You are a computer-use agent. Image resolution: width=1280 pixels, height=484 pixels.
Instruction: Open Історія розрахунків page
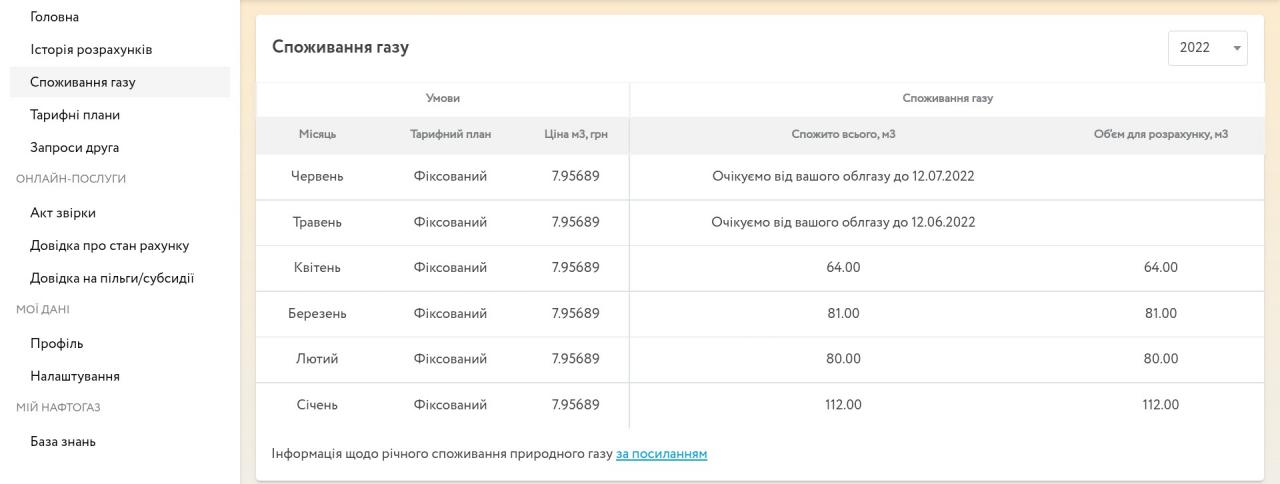pos(91,50)
